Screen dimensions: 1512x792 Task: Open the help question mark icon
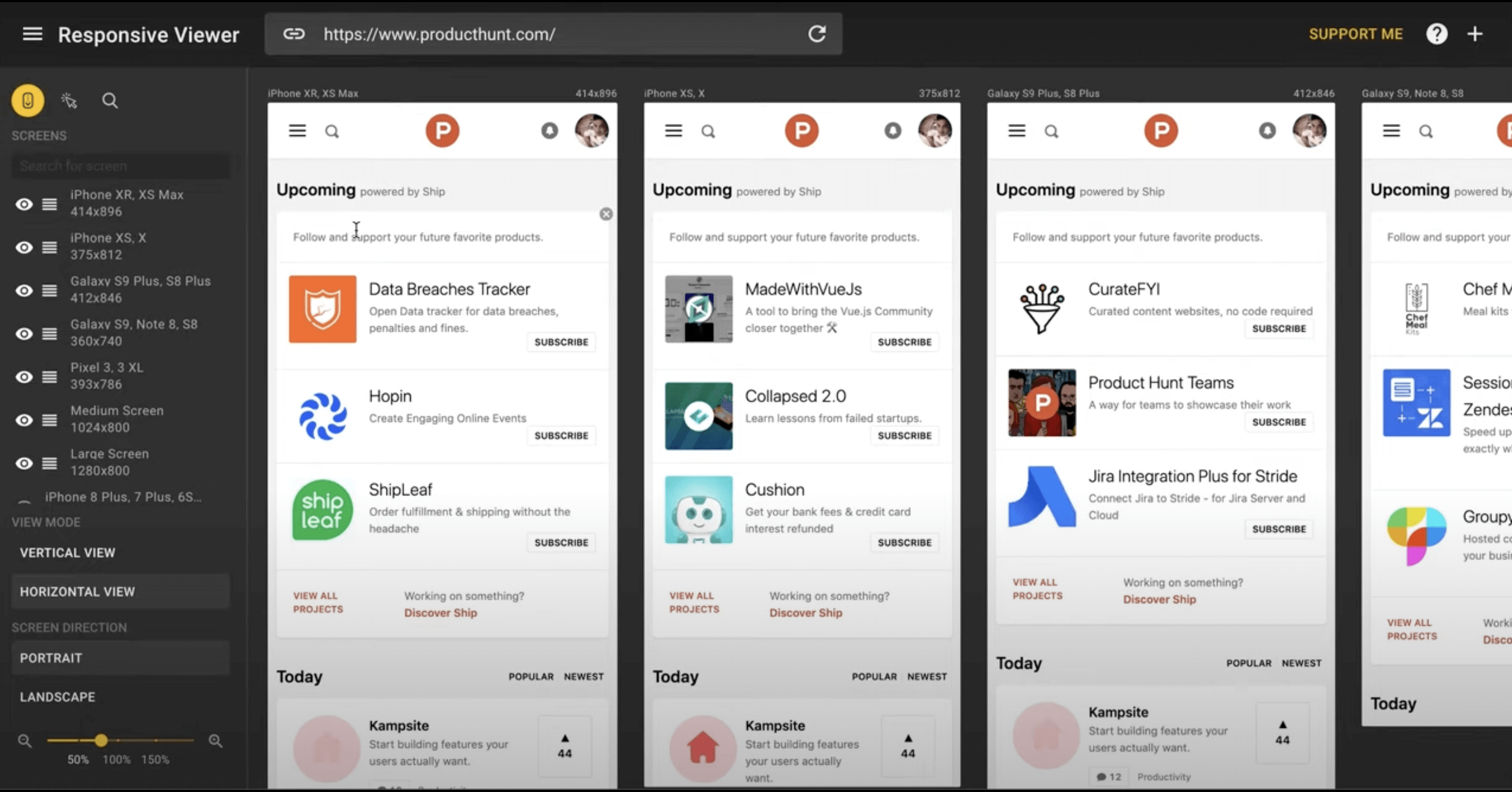(1436, 34)
